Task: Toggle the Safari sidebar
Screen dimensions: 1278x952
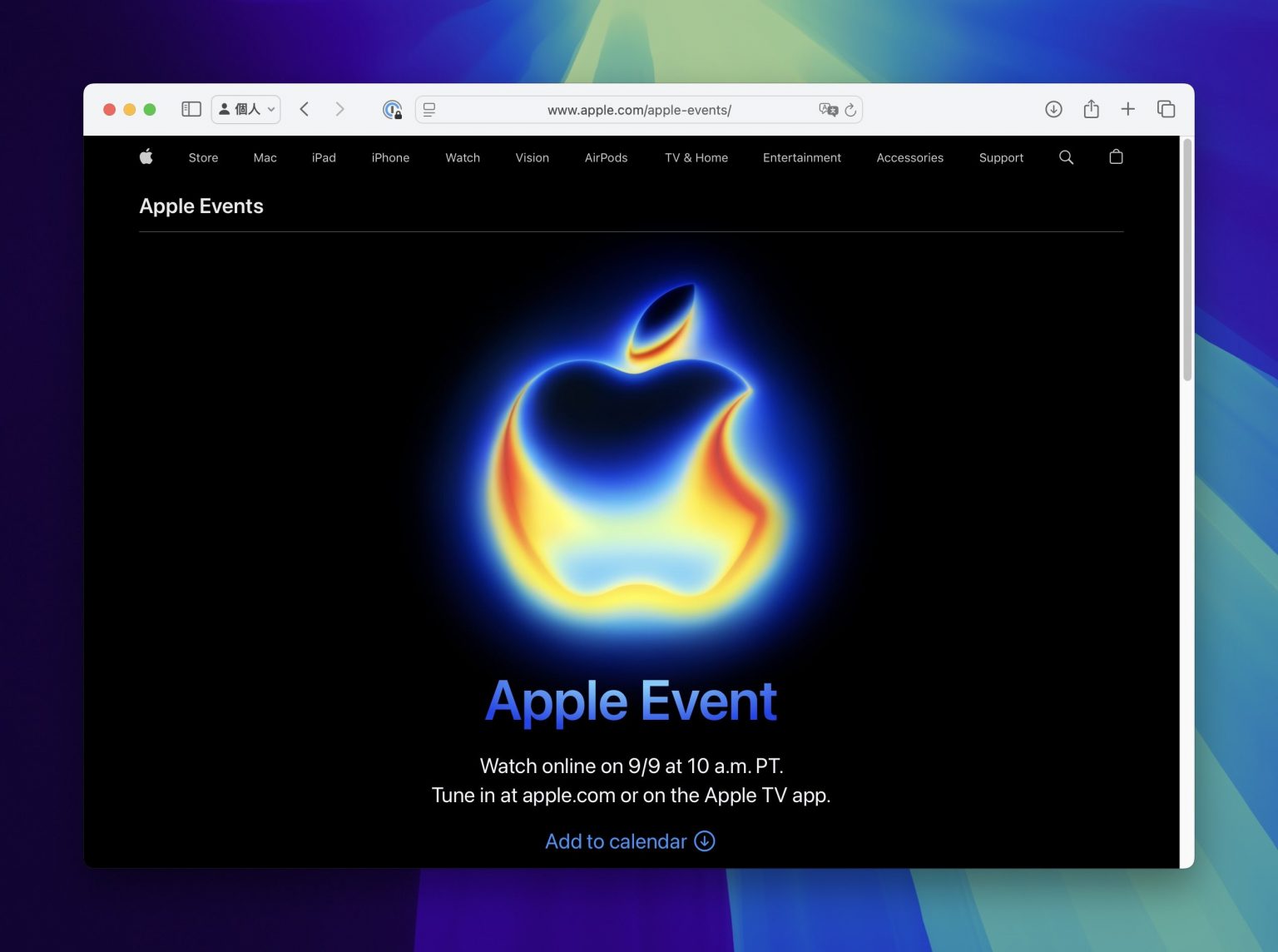Action: (x=191, y=109)
